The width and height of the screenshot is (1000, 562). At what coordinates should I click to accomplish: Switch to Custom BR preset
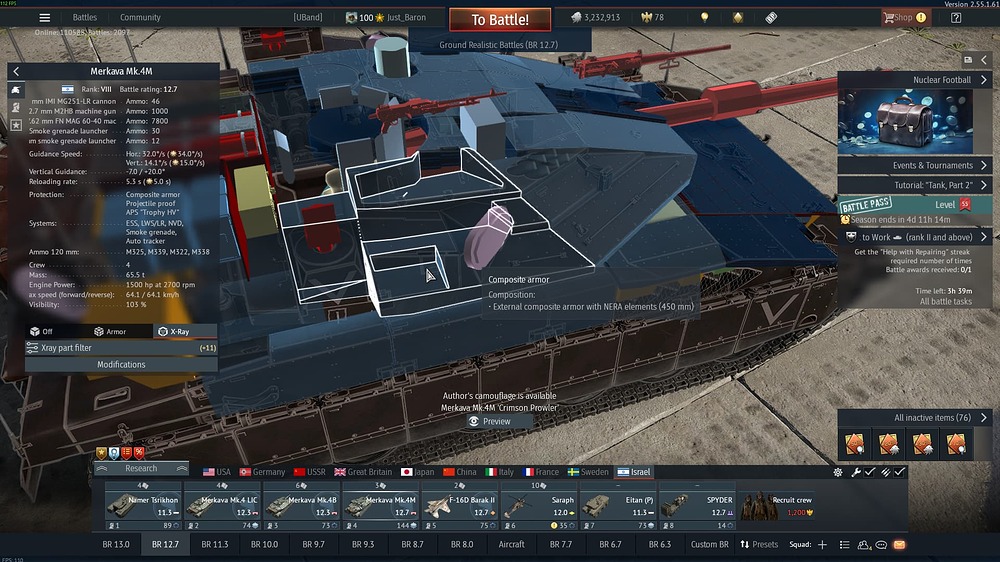coord(709,544)
